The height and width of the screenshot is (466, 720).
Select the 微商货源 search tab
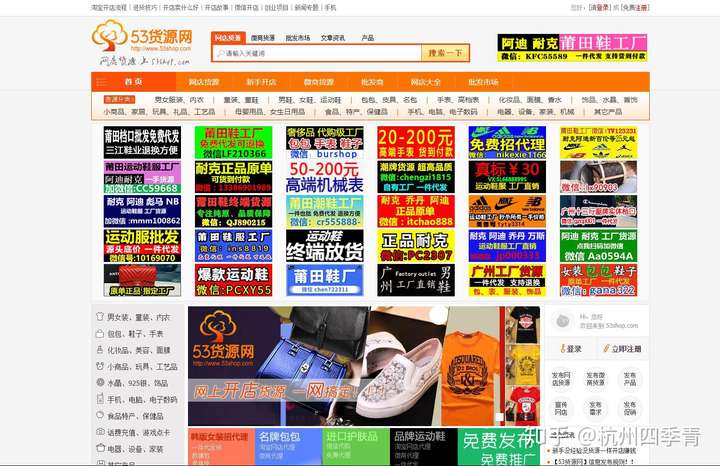(x=263, y=38)
